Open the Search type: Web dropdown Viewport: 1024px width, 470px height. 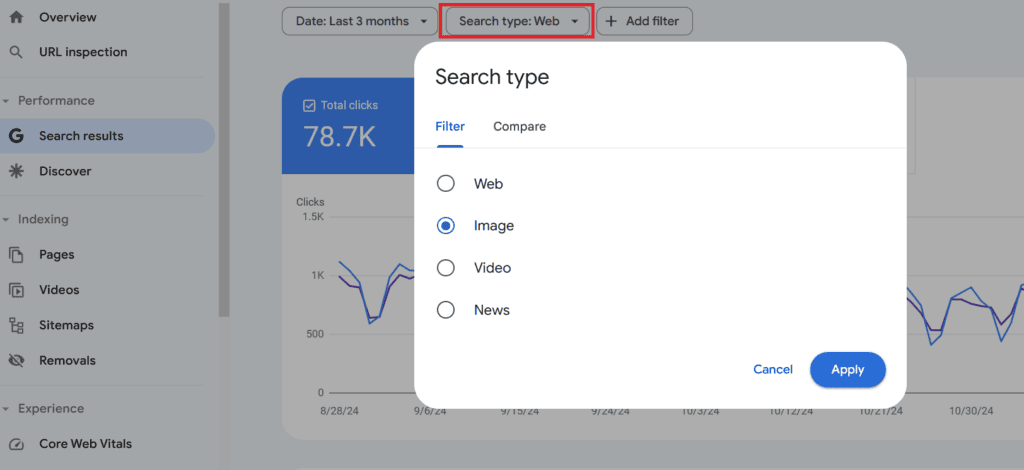coord(519,22)
